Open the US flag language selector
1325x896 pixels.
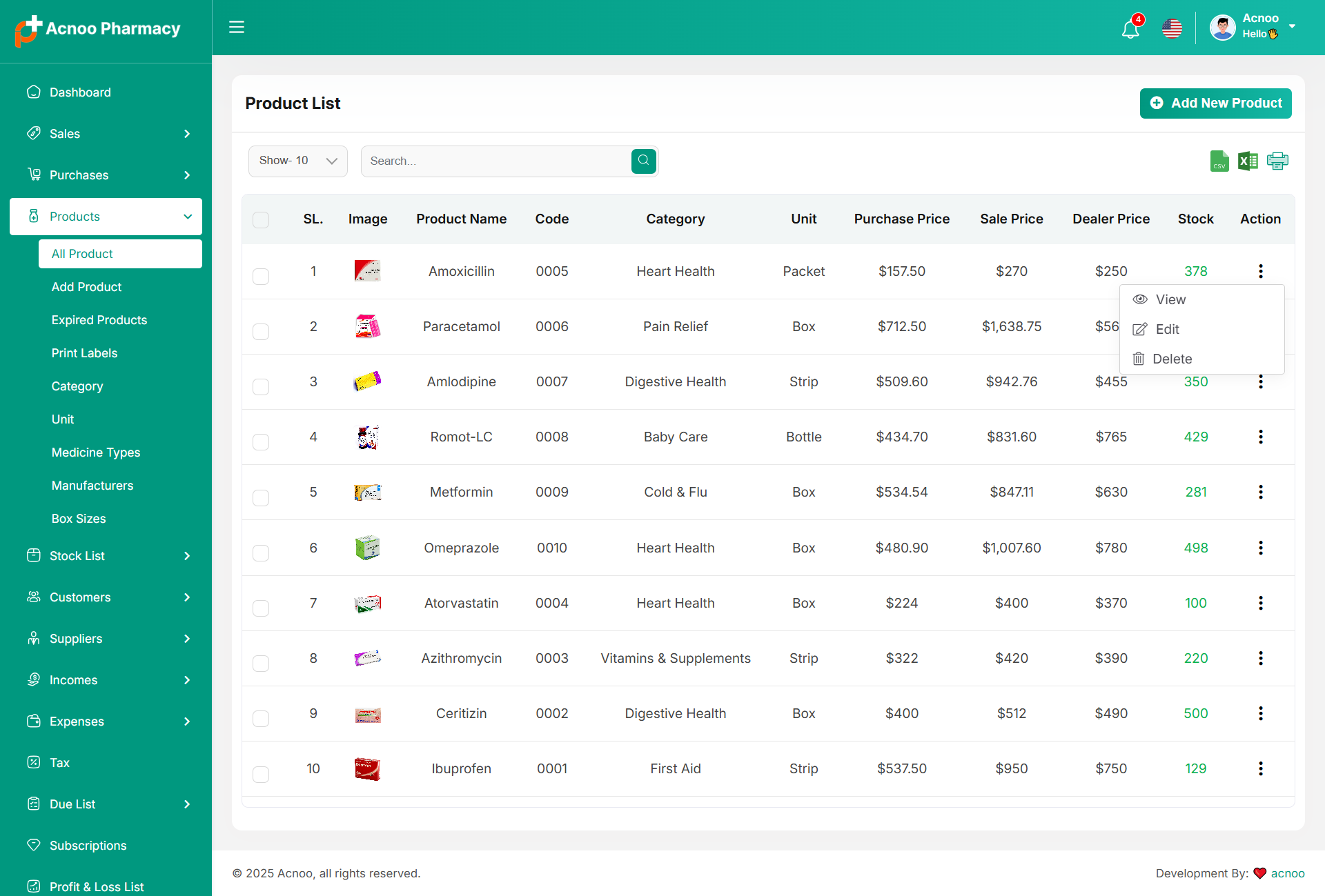(1172, 28)
